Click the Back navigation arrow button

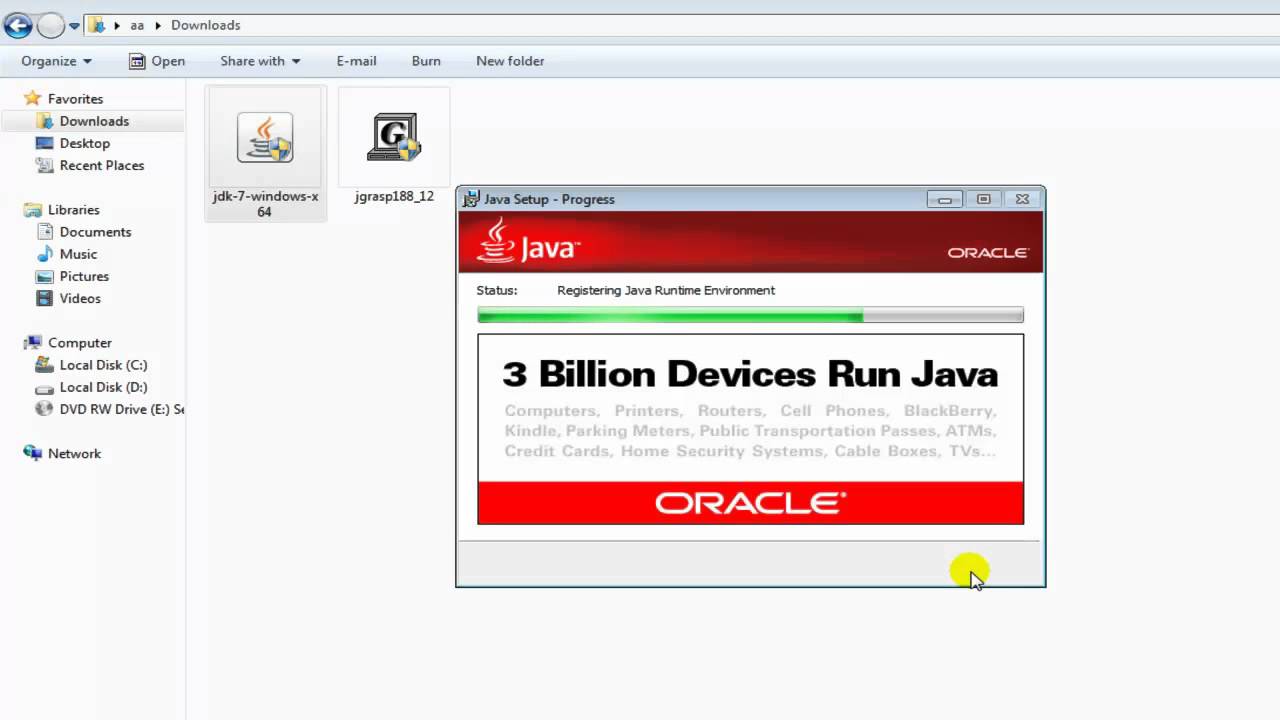18,26
